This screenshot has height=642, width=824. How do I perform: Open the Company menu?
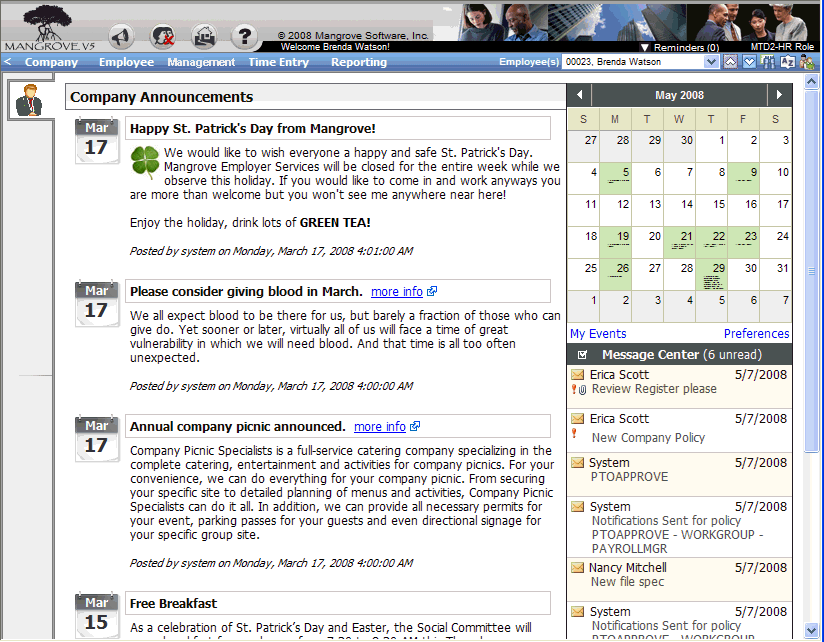[x=51, y=62]
